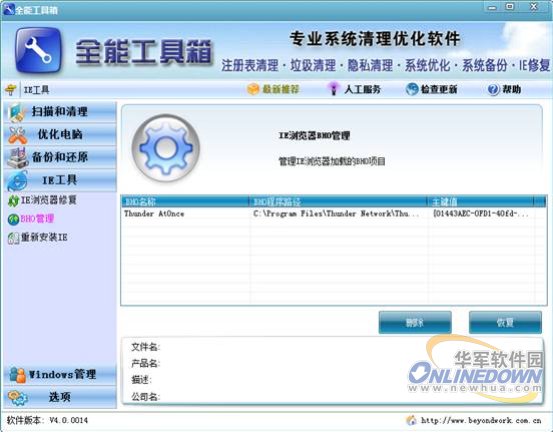Screen dimensions: 553x432
Task: Click the 删除 button
Action: click(415, 322)
